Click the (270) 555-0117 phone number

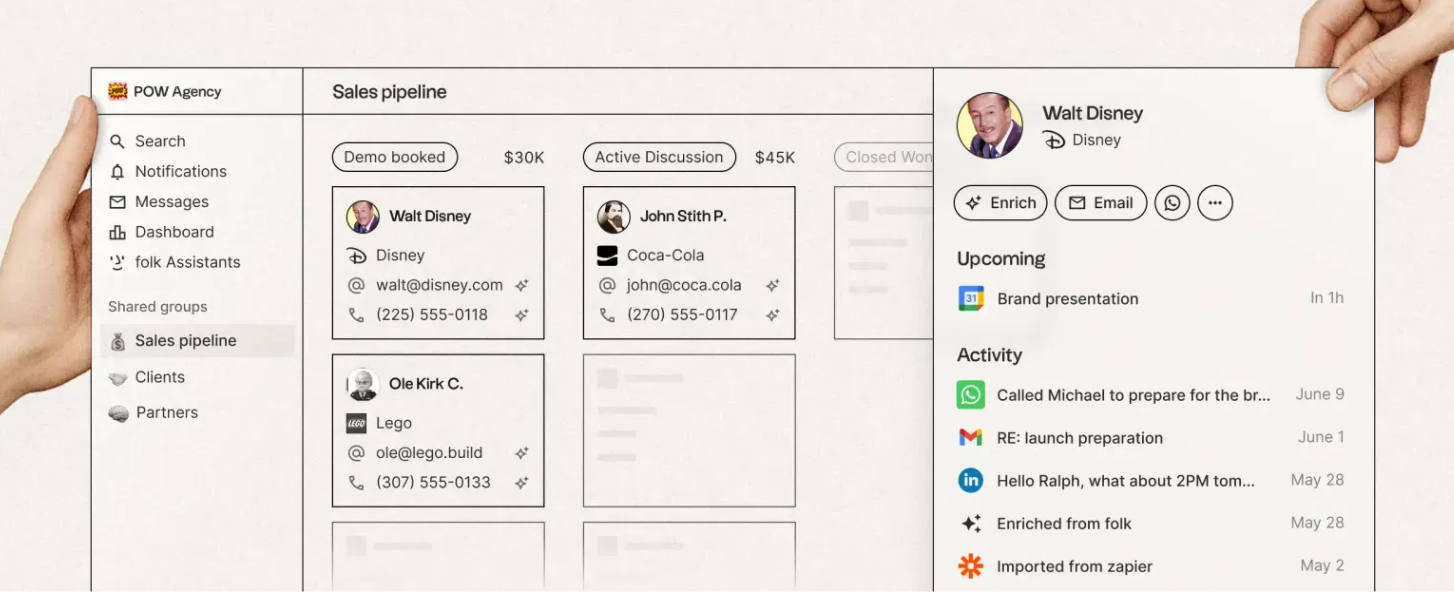[683, 314]
